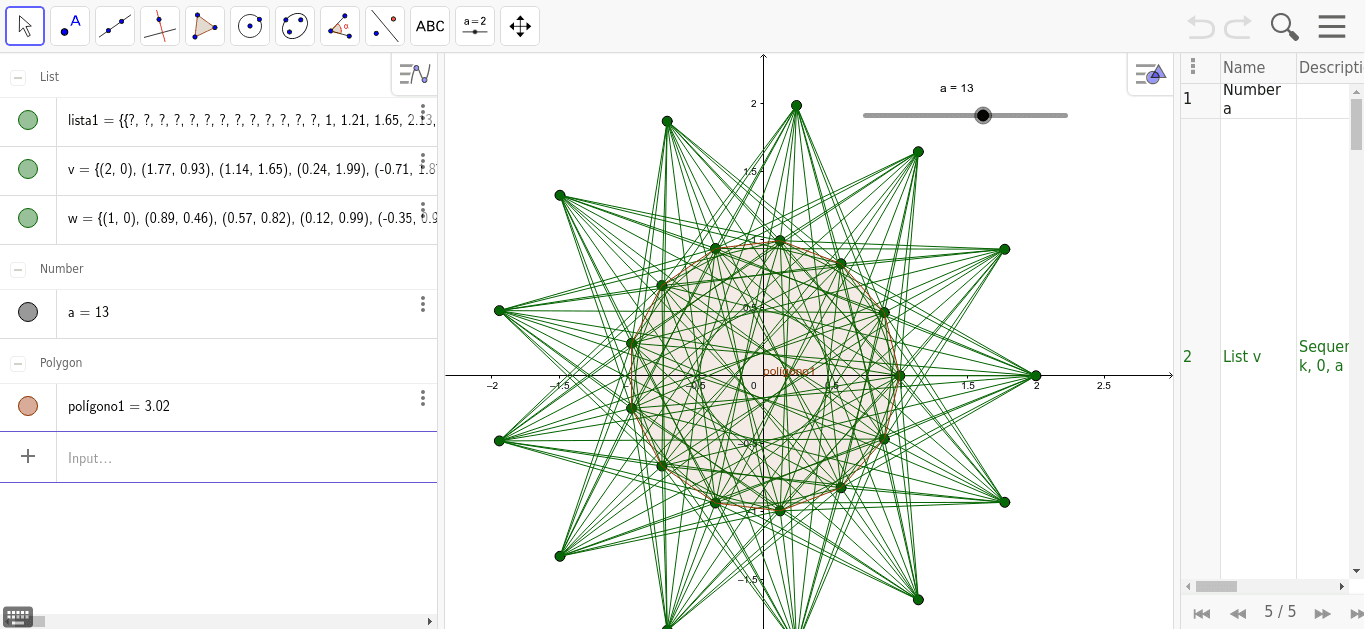Open more options for polígono1
The width and height of the screenshot is (1366, 631).
[423, 398]
